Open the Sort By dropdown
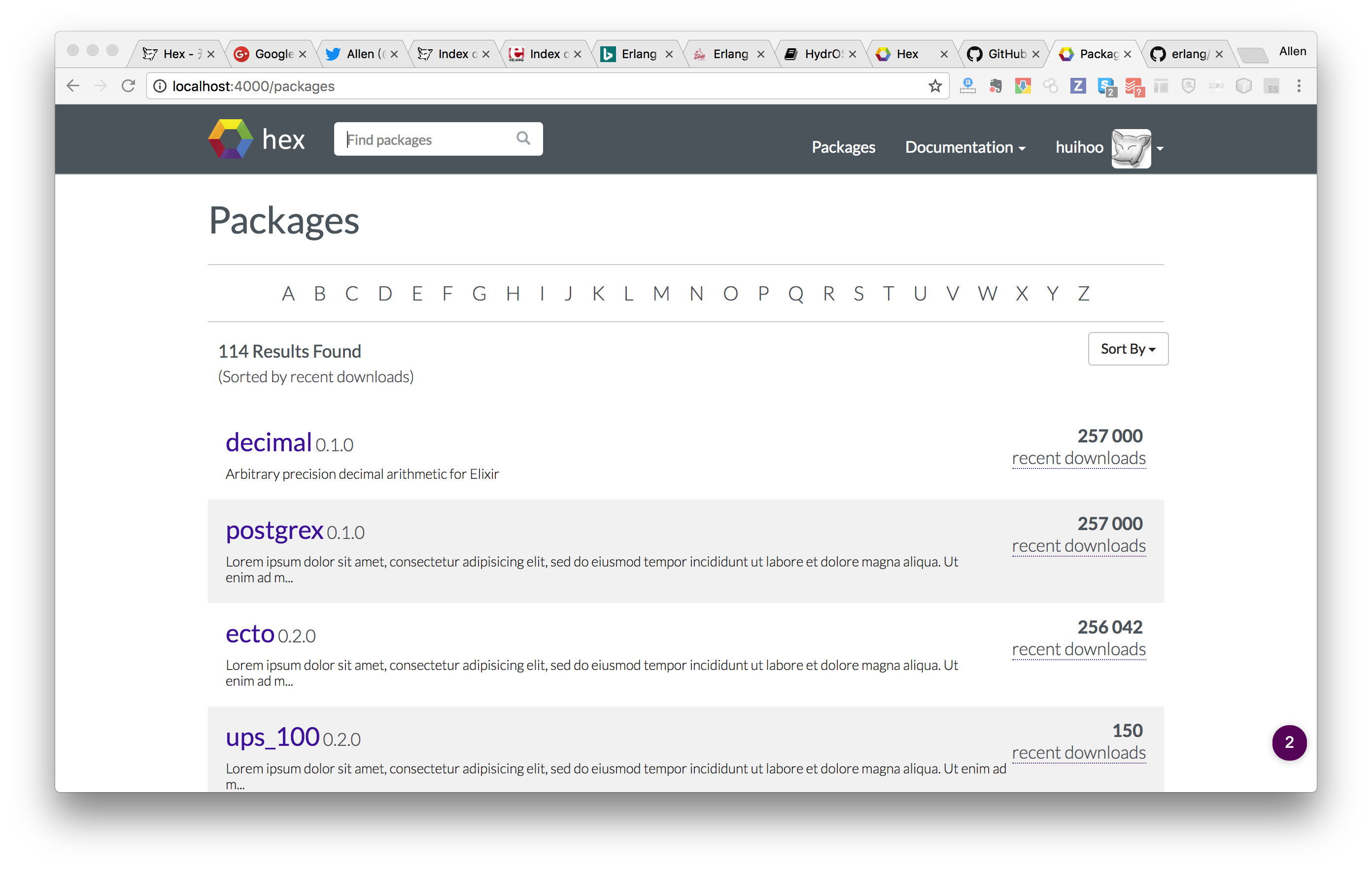Screen dimensions: 1372x871 tap(1128, 349)
